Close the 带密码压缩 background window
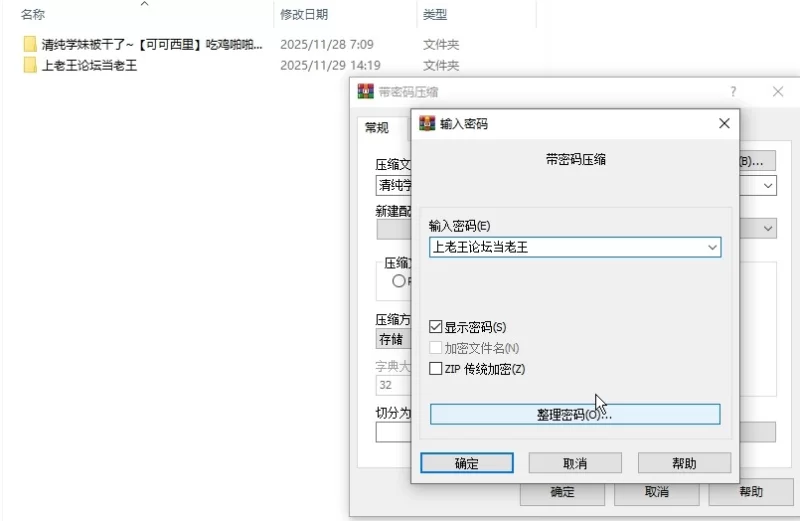The width and height of the screenshot is (800, 521). [778, 92]
